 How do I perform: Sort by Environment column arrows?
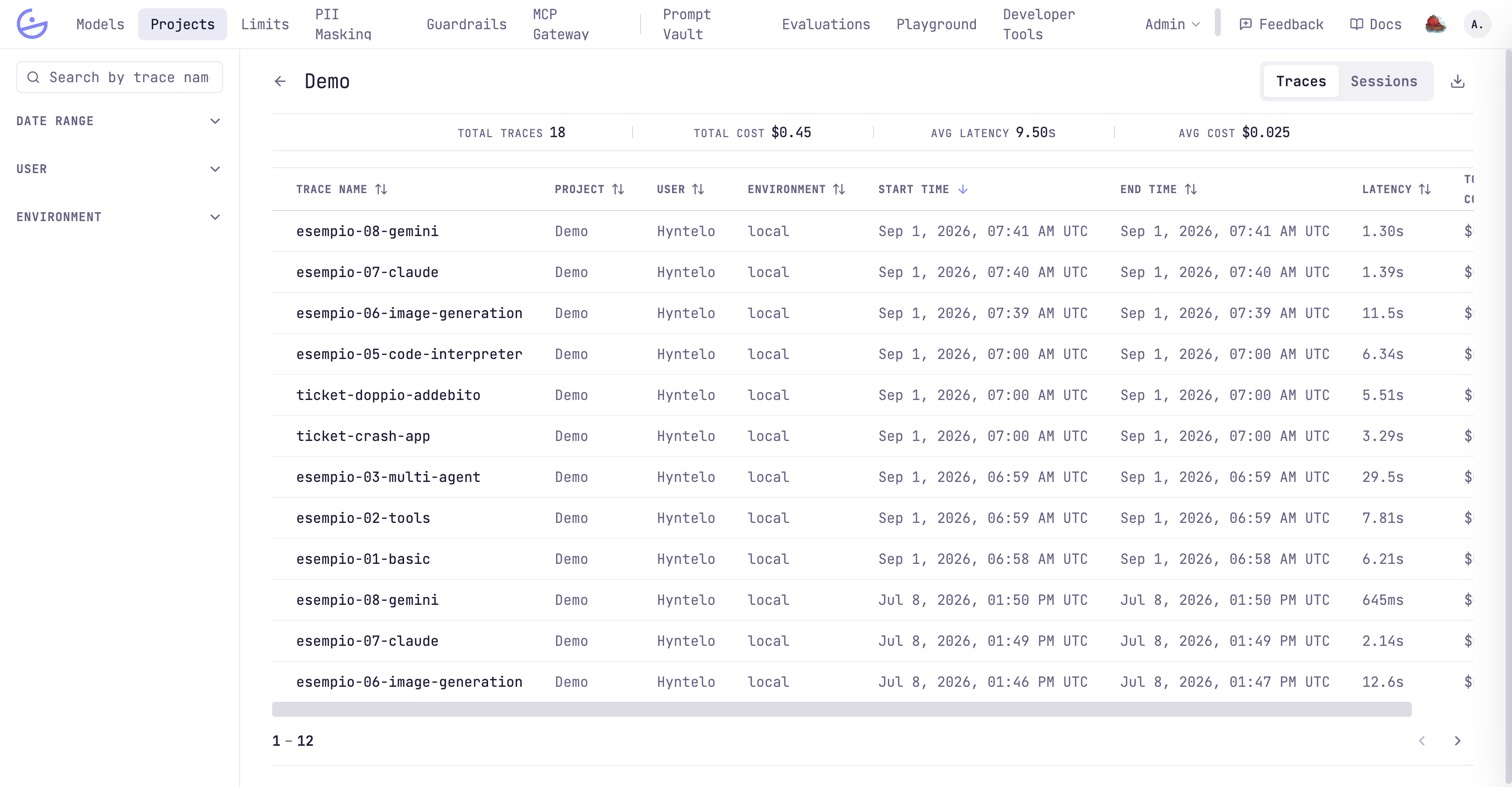tap(839, 189)
